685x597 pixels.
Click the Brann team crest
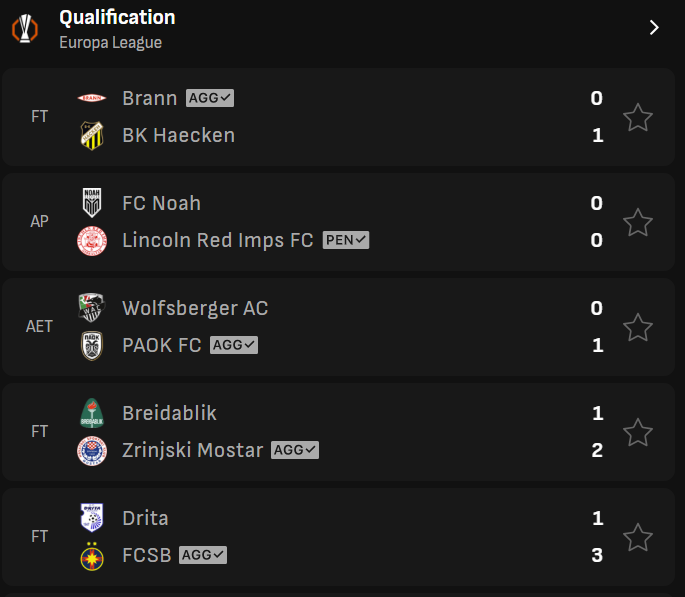(x=92, y=98)
